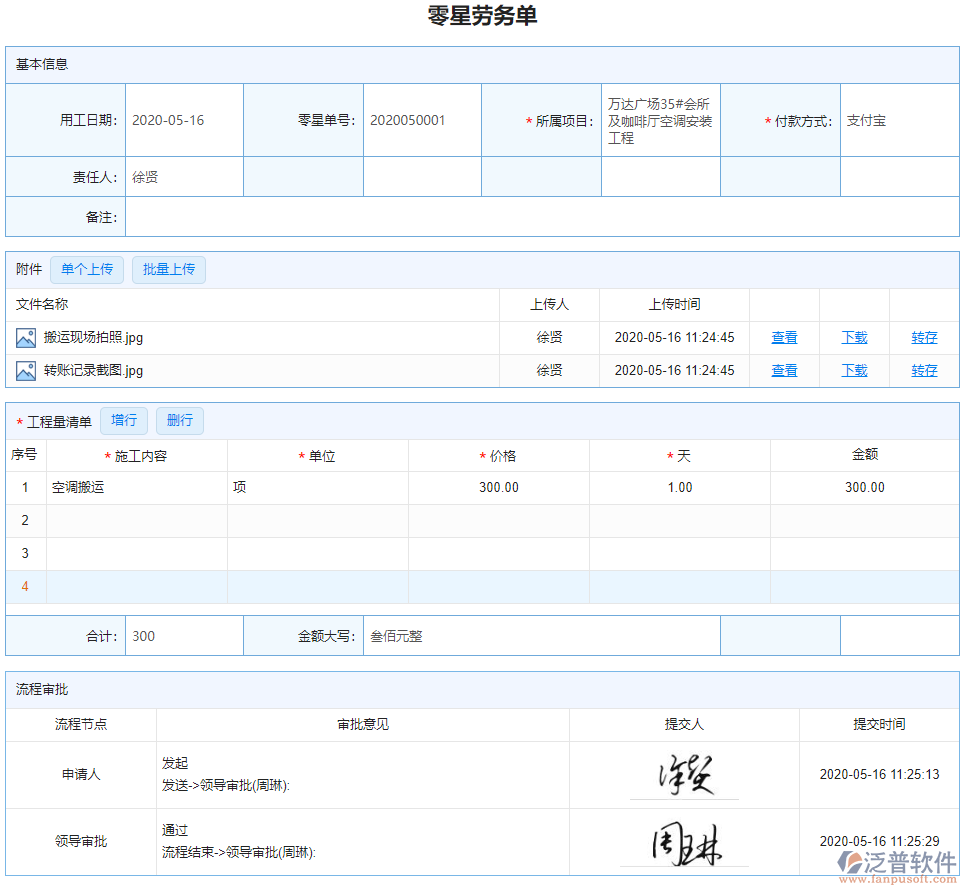Screen dimensions: 967x895
Task: Click the 备注 input field
Action: [x=541, y=217]
